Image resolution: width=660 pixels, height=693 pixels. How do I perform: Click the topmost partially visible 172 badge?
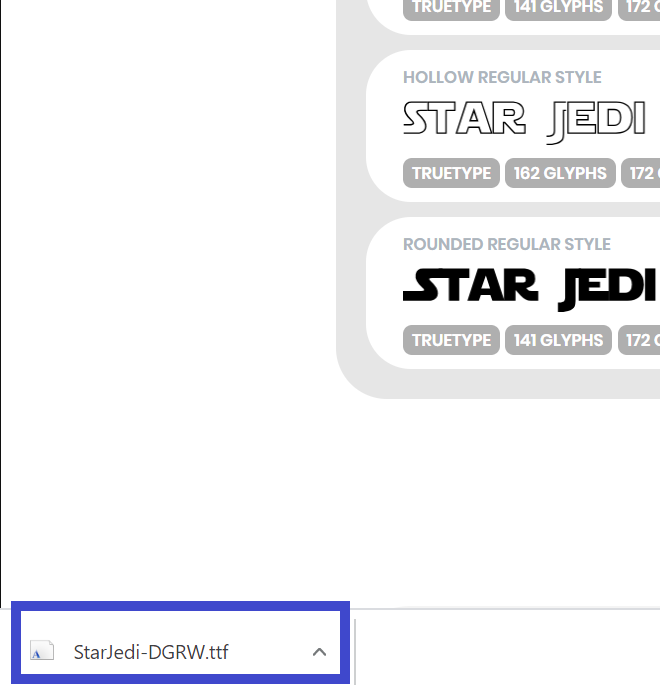tap(641, 8)
